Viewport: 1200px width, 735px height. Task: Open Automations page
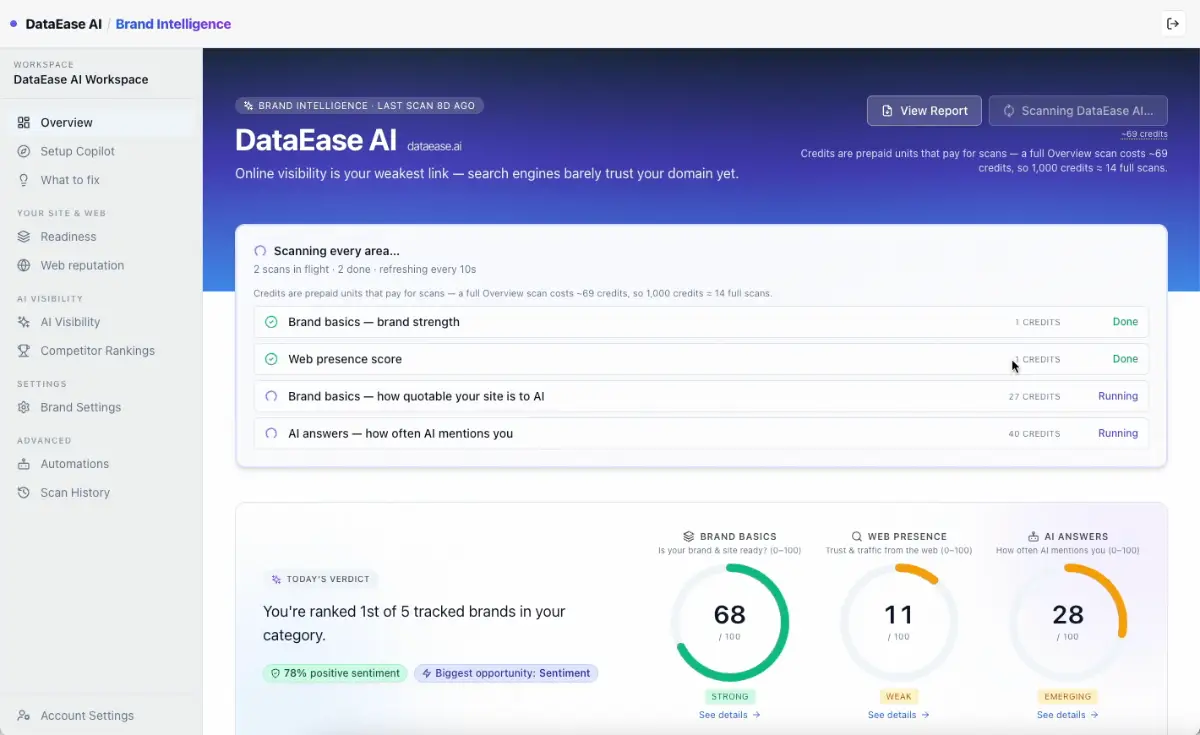coord(100,464)
